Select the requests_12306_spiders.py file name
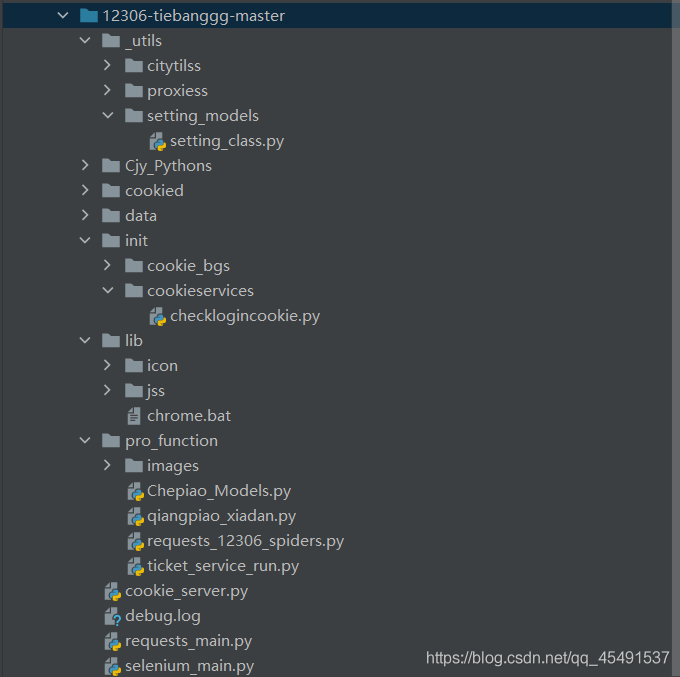 tap(245, 541)
